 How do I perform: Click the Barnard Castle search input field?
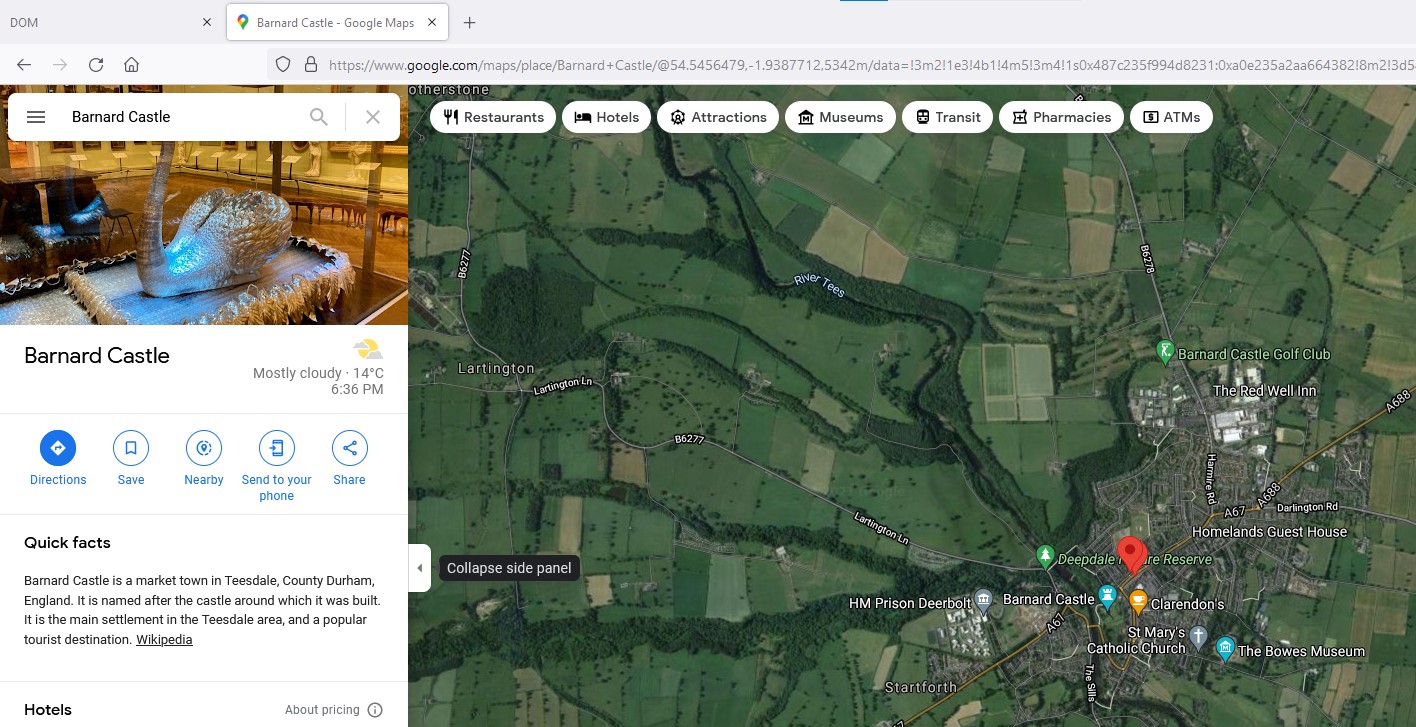(x=180, y=117)
